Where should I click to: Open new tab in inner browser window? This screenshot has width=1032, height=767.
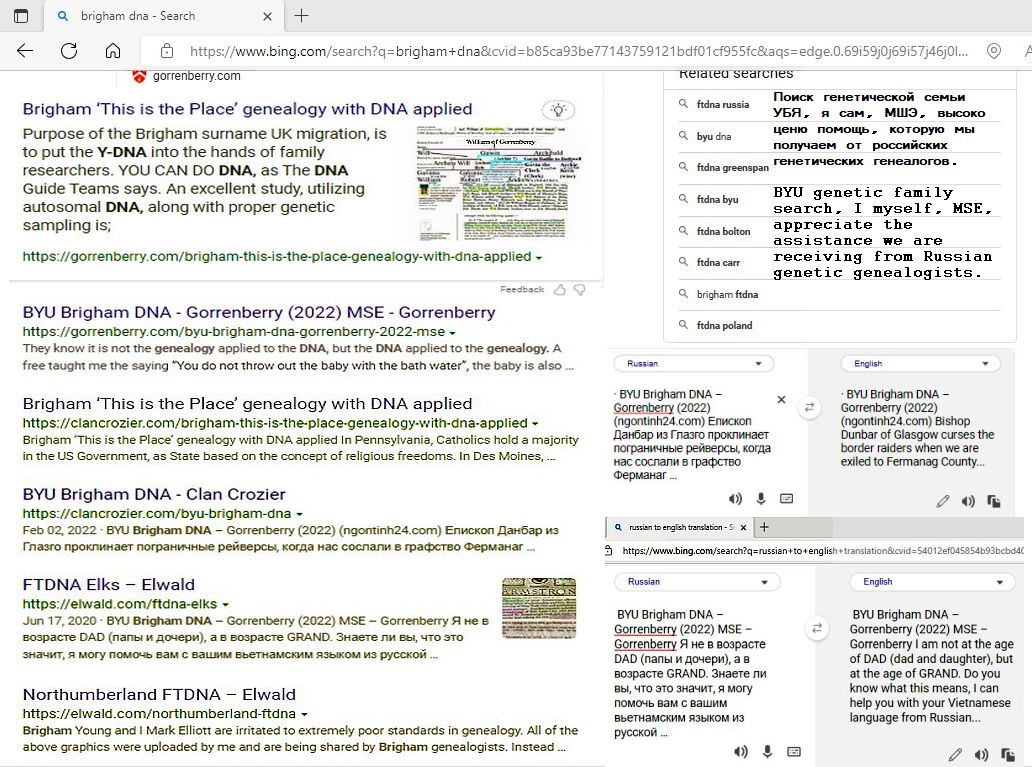[764, 527]
